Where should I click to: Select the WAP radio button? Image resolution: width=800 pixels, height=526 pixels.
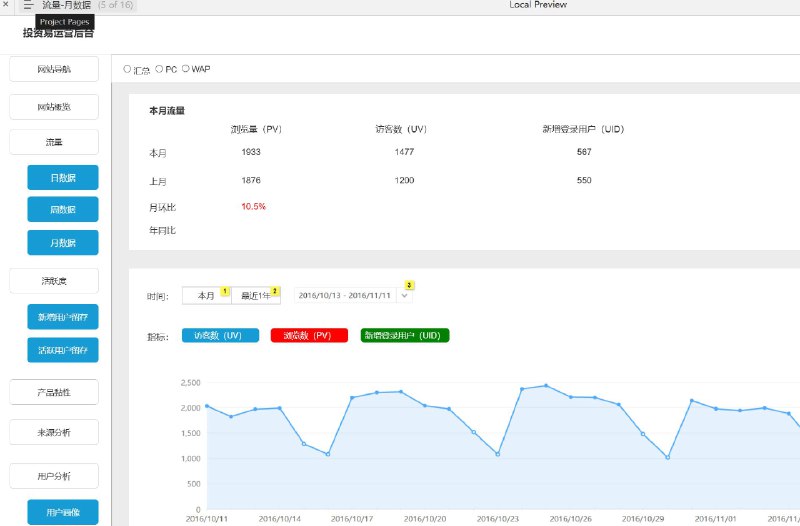point(186,68)
